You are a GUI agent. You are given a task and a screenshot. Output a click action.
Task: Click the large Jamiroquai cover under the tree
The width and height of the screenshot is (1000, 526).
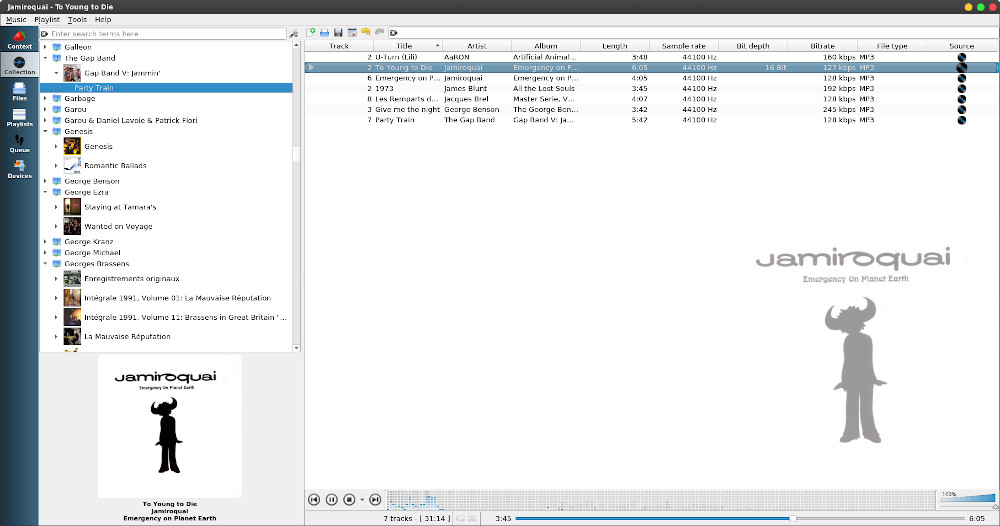[x=170, y=426]
